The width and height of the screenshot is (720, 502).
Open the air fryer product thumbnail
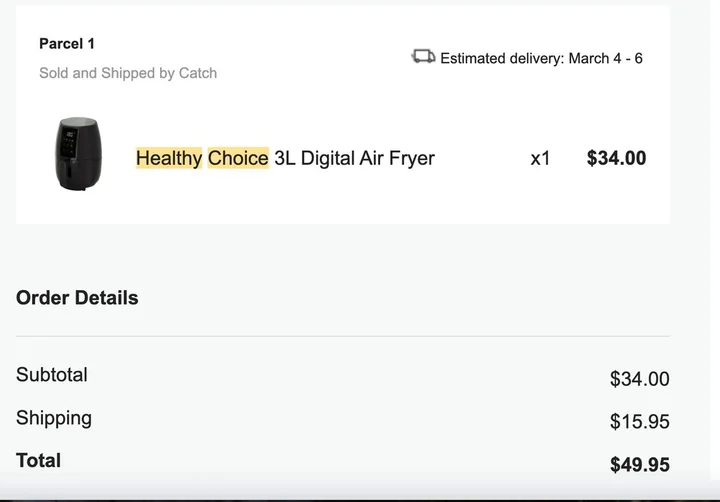pyautogui.click(x=78, y=154)
